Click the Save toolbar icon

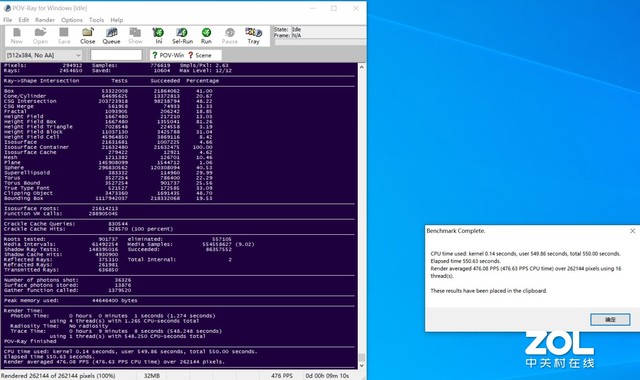[x=64, y=36]
